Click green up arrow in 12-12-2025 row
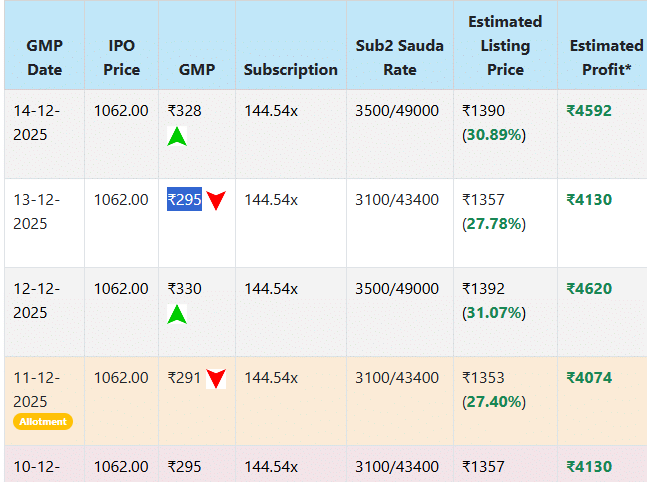This screenshot has width=647, height=482. click(177, 315)
